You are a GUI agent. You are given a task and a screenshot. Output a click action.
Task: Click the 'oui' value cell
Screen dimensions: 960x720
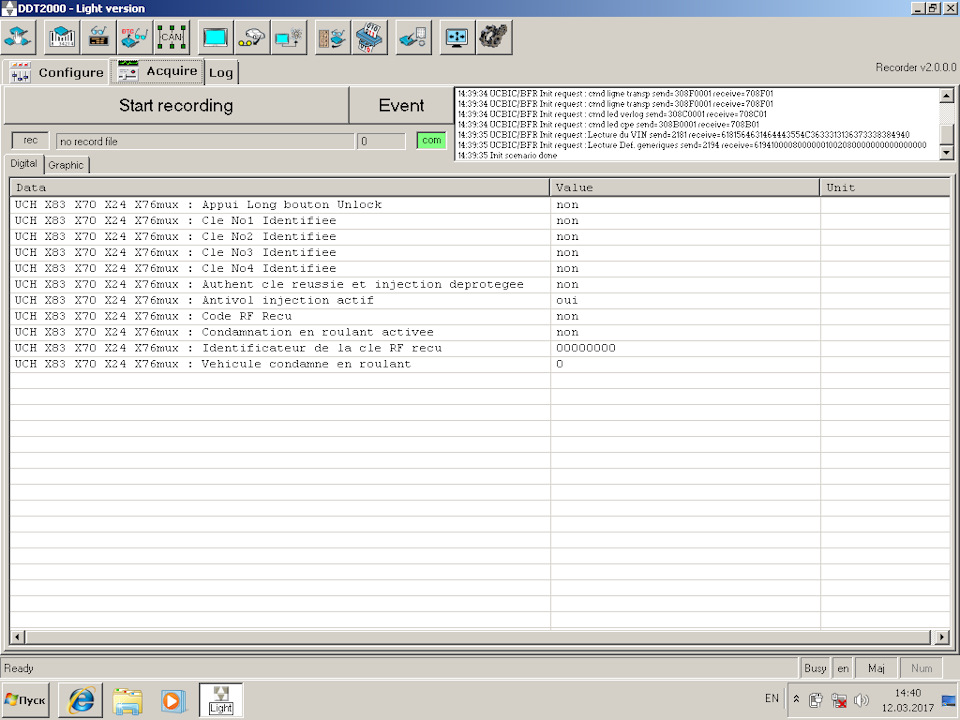[x=685, y=300]
